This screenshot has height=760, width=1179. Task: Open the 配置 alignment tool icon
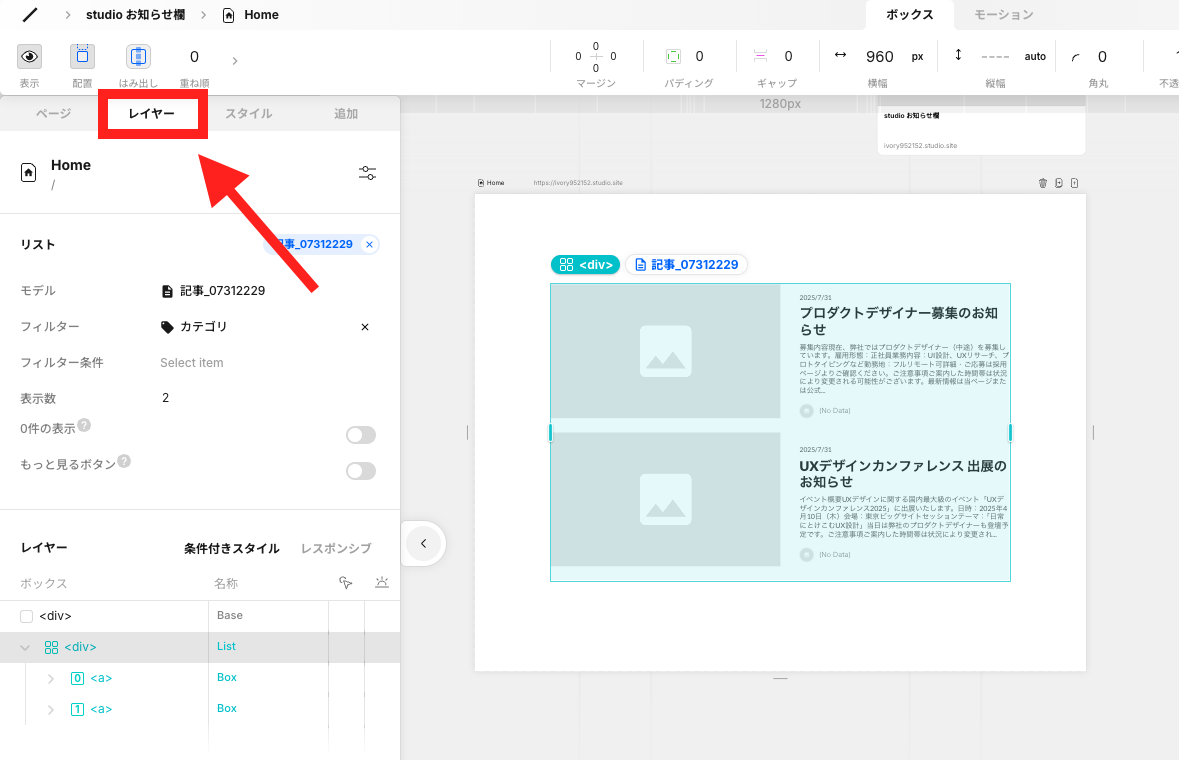pos(82,56)
